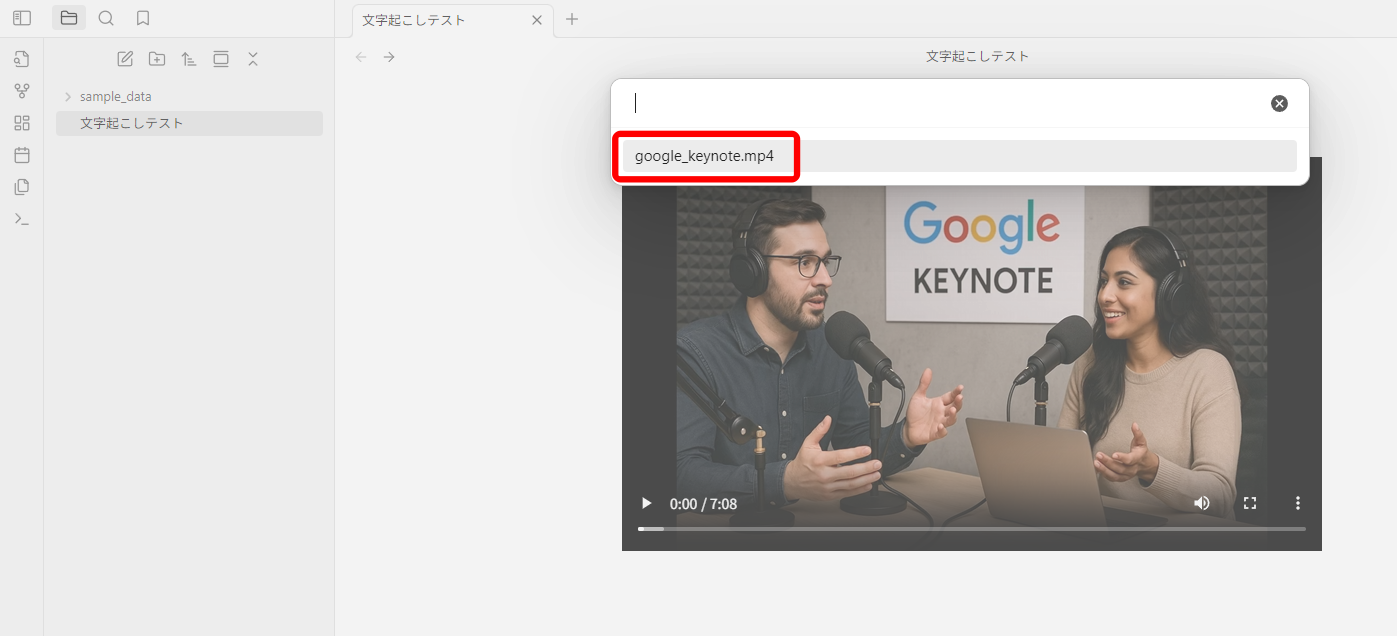Mute the video with speaker icon
The height and width of the screenshot is (636, 1397).
[x=1202, y=503]
